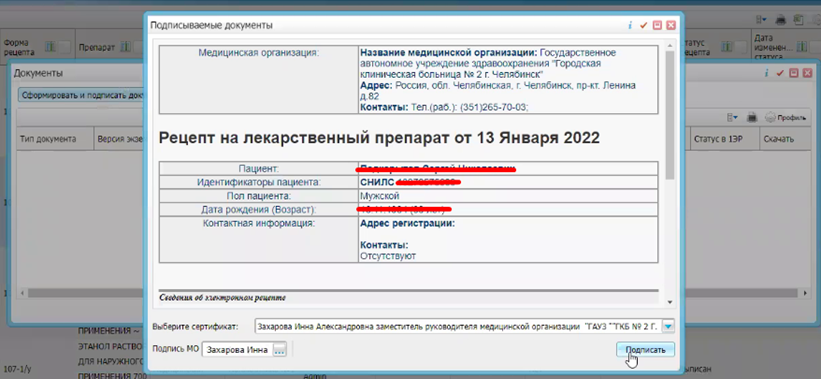Screen dimensions: 821x379
Task: Maximize the Документы window
Action: click(x=794, y=73)
